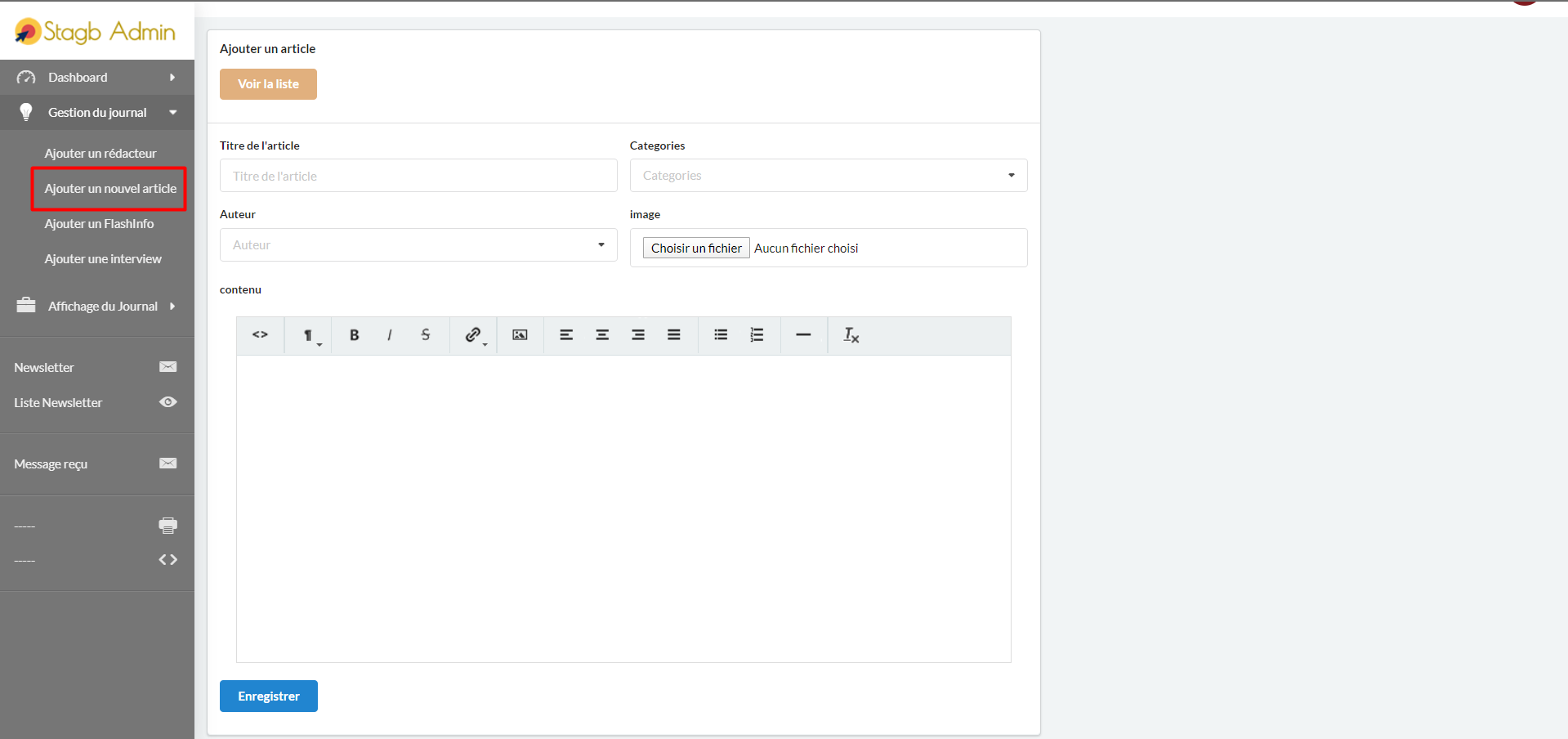Open the Auteur dropdown
Screen dimensions: 1568x739
418,245
